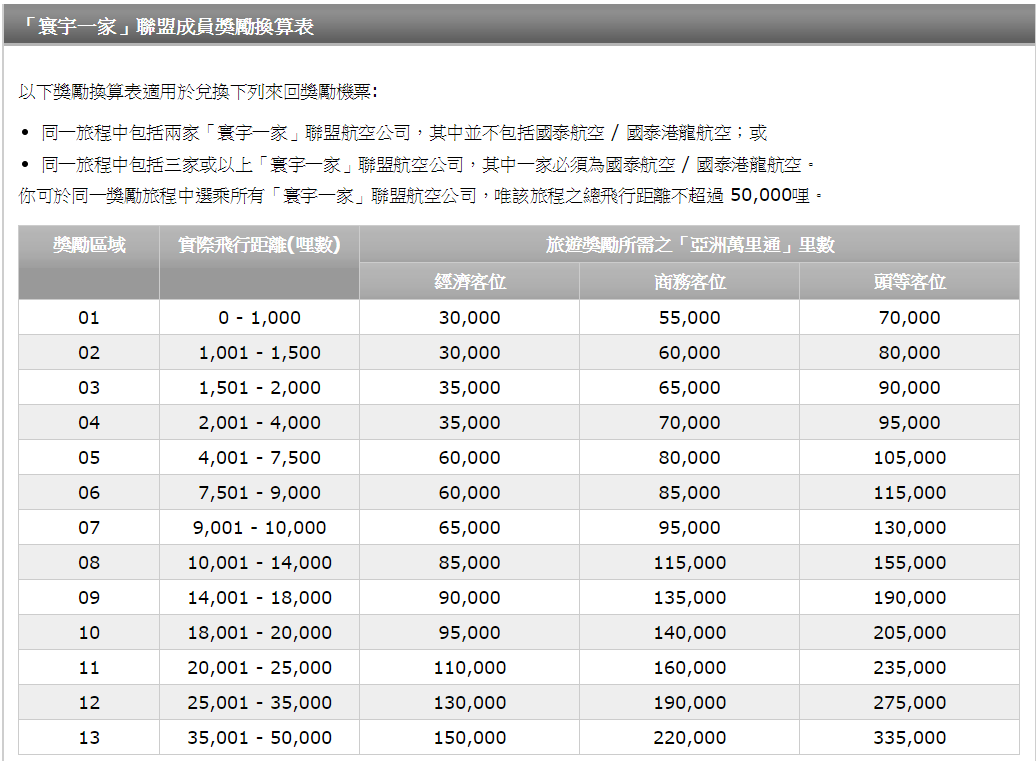This screenshot has height=761, width=1036.
Task: Select zone cell 12
Action: (x=89, y=703)
